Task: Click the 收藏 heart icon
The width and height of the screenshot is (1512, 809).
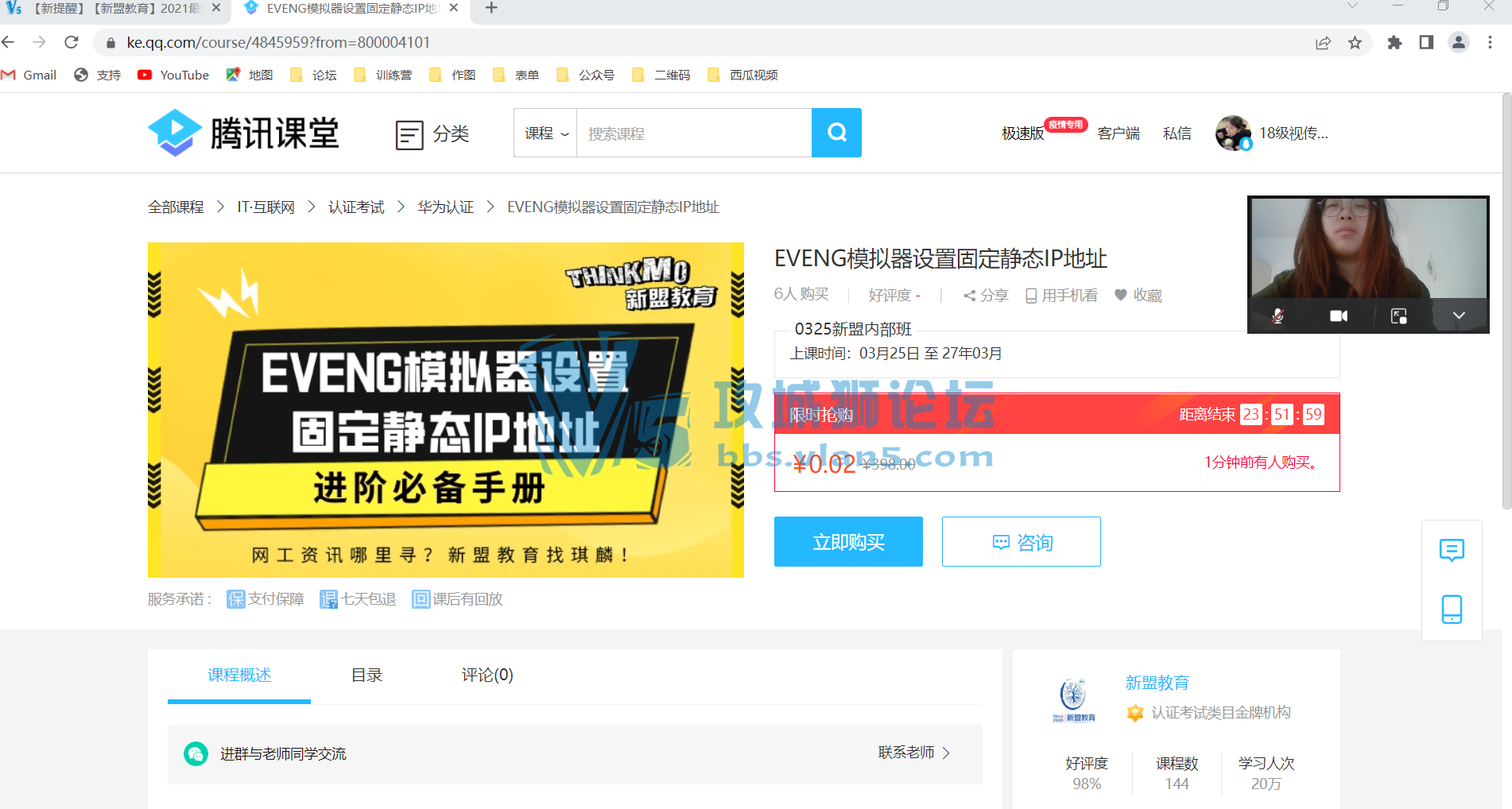Action: point(1121,295)
